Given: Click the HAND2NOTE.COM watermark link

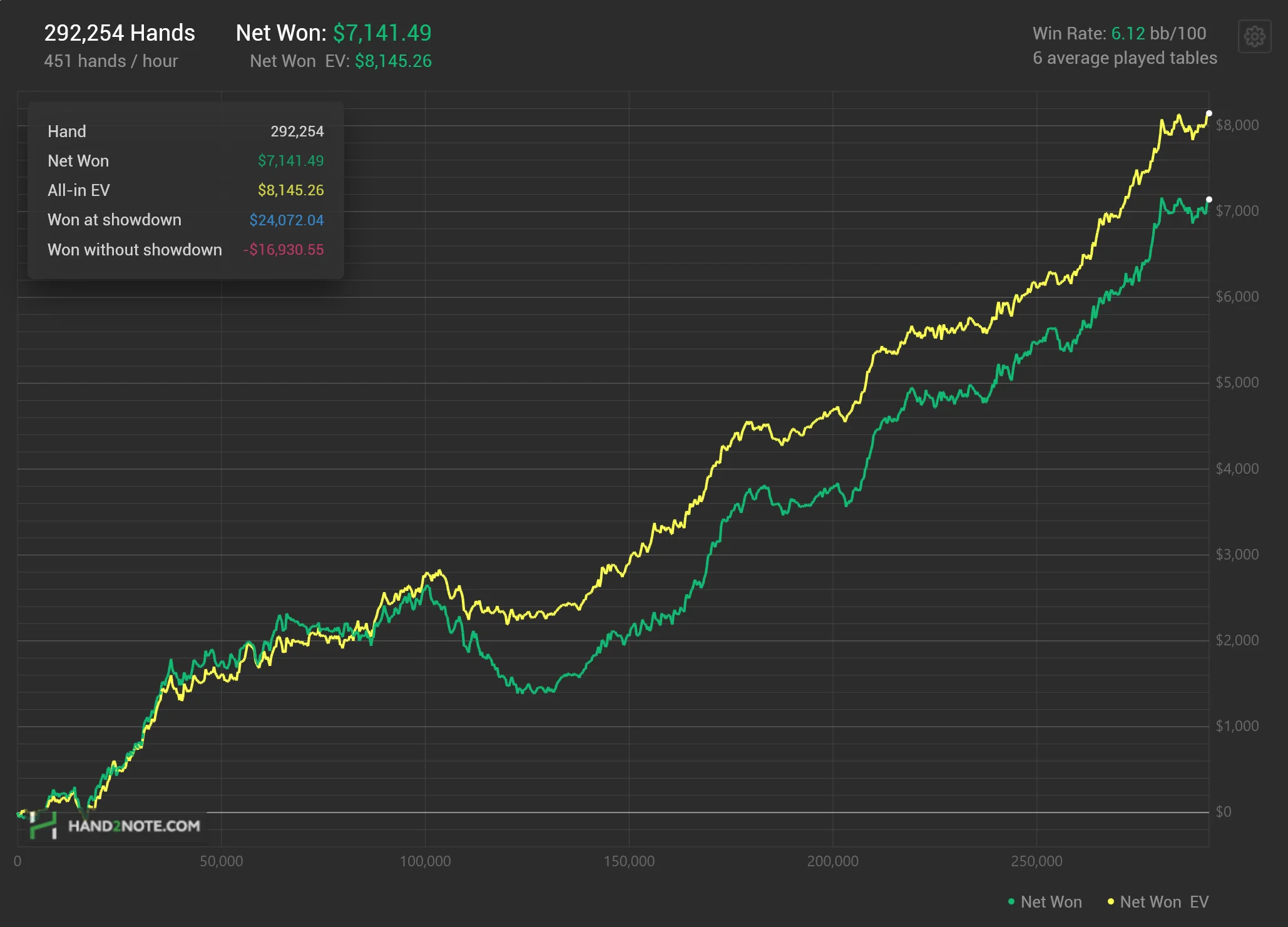Looking at the screenshot, I should coord(134,826).
